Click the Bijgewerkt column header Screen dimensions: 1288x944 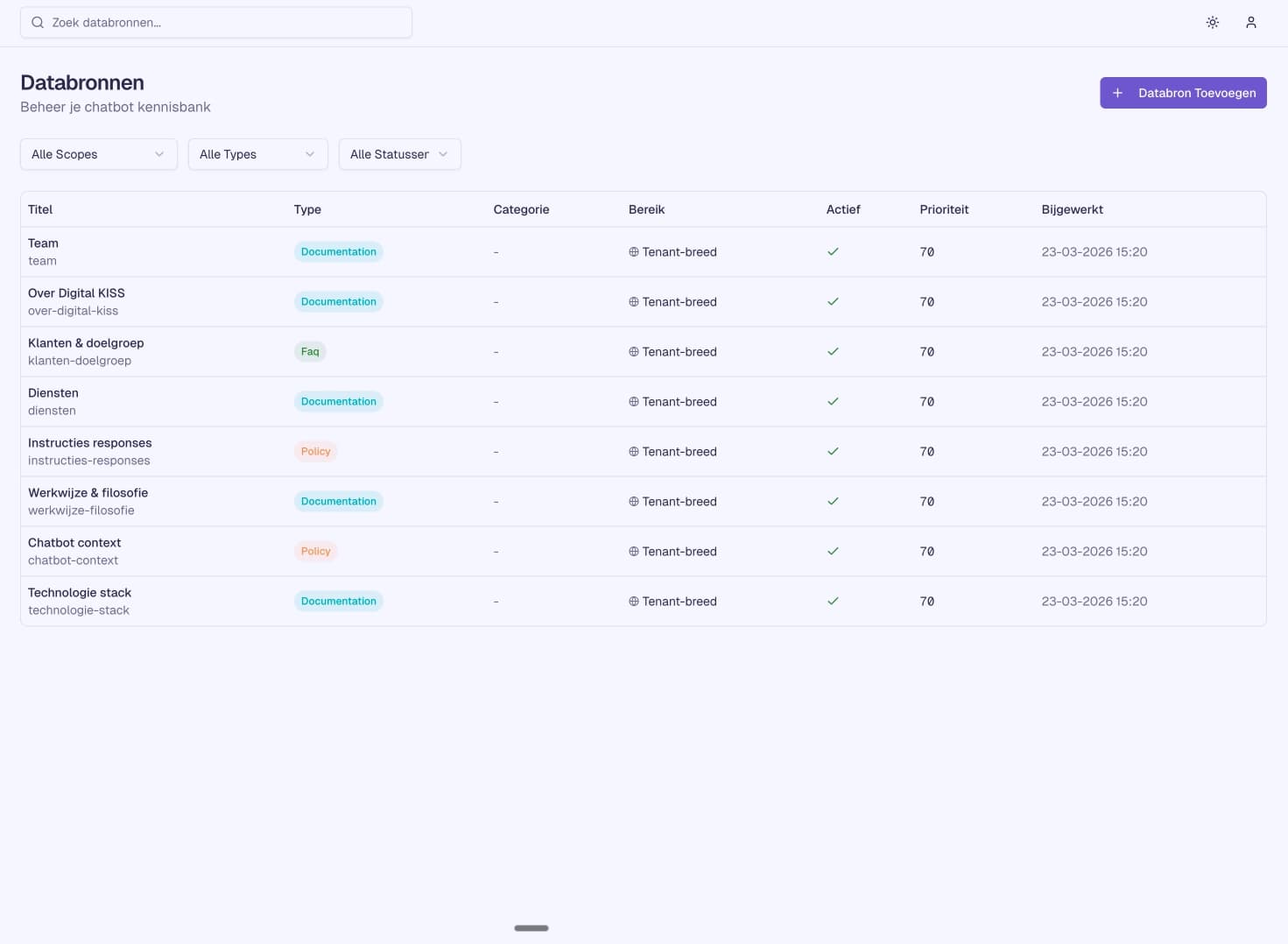[x=1072, y=209]
